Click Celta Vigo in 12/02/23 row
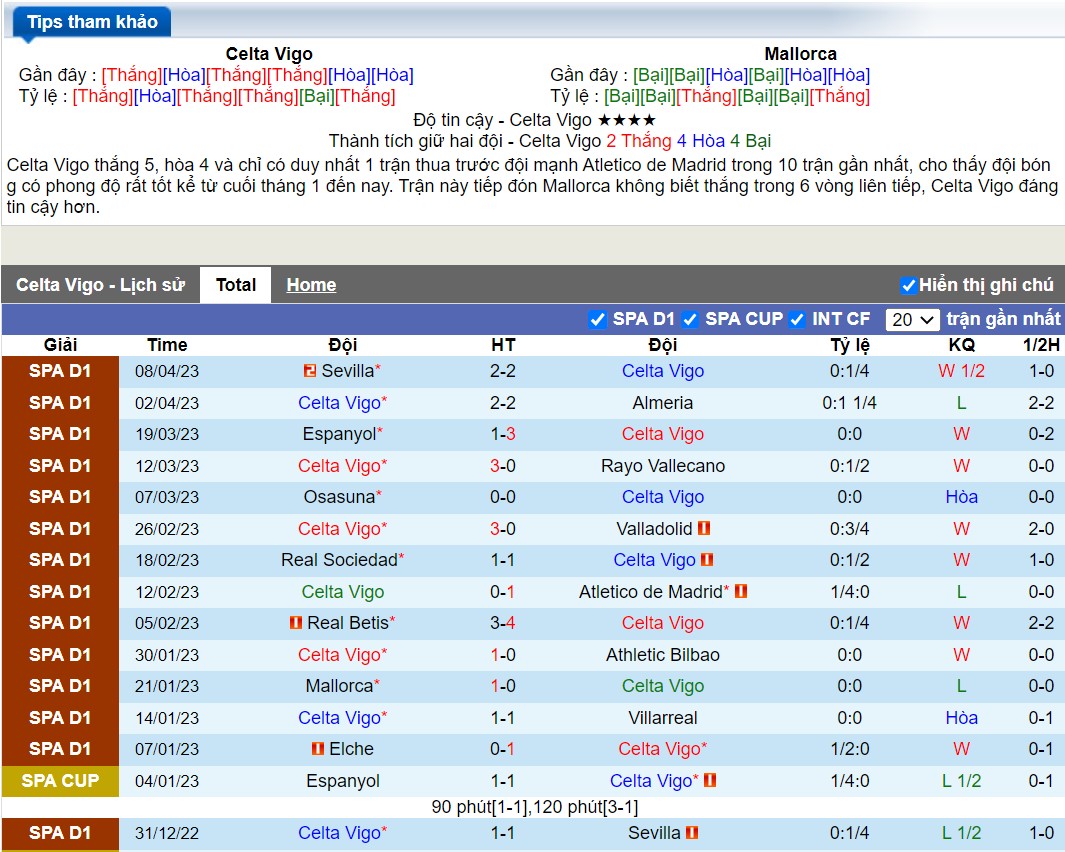The width and height of the screenshot is (1065, 852). 343,592
